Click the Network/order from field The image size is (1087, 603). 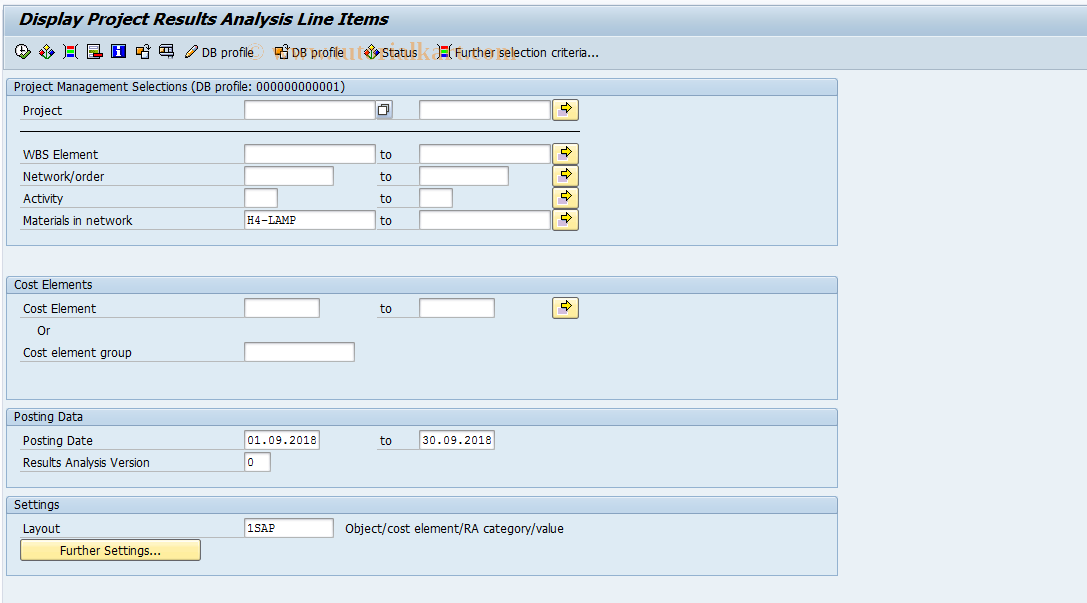289,176
